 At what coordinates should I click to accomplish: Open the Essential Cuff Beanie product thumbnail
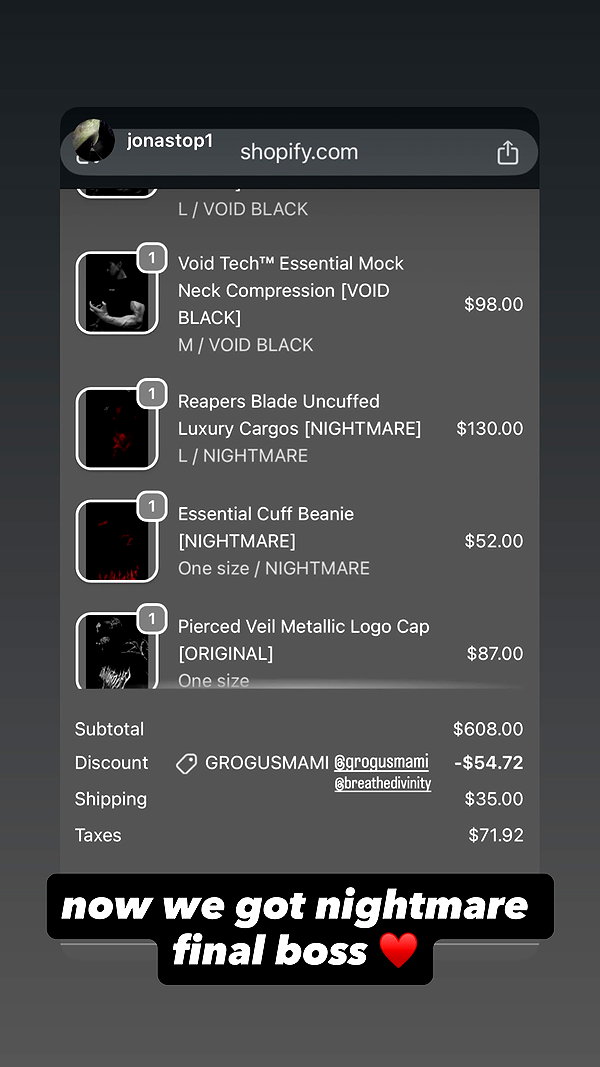point(117,541)
